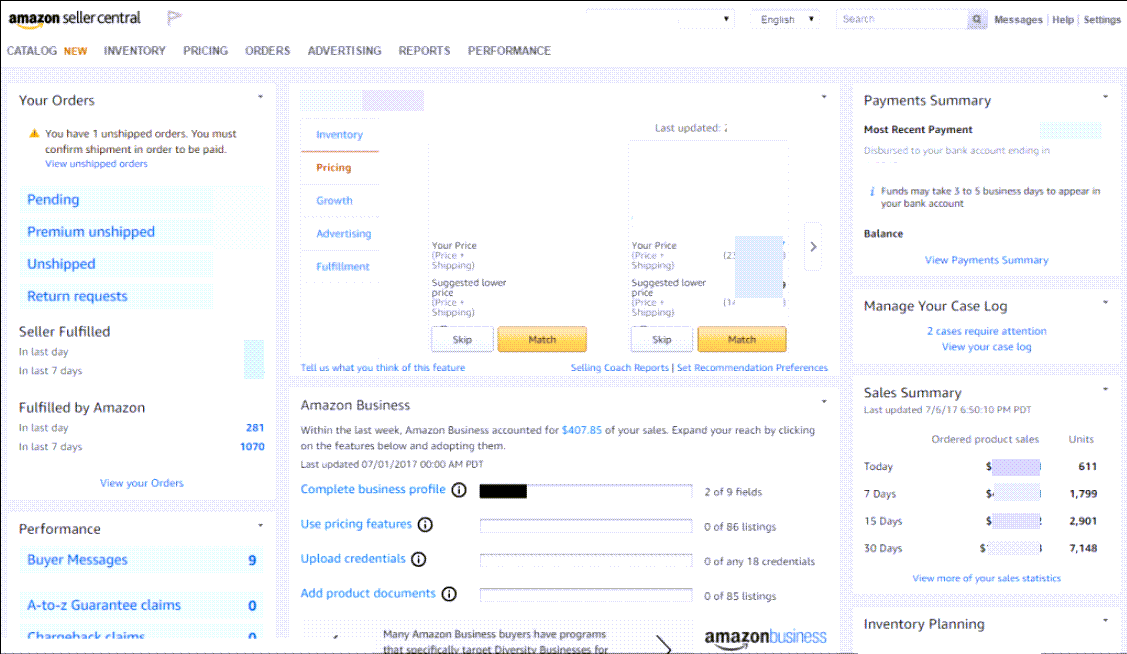This screenshot has width=1127, height=654.
Task: Open the ADVERTISING menu
Action: pos(344,51)
